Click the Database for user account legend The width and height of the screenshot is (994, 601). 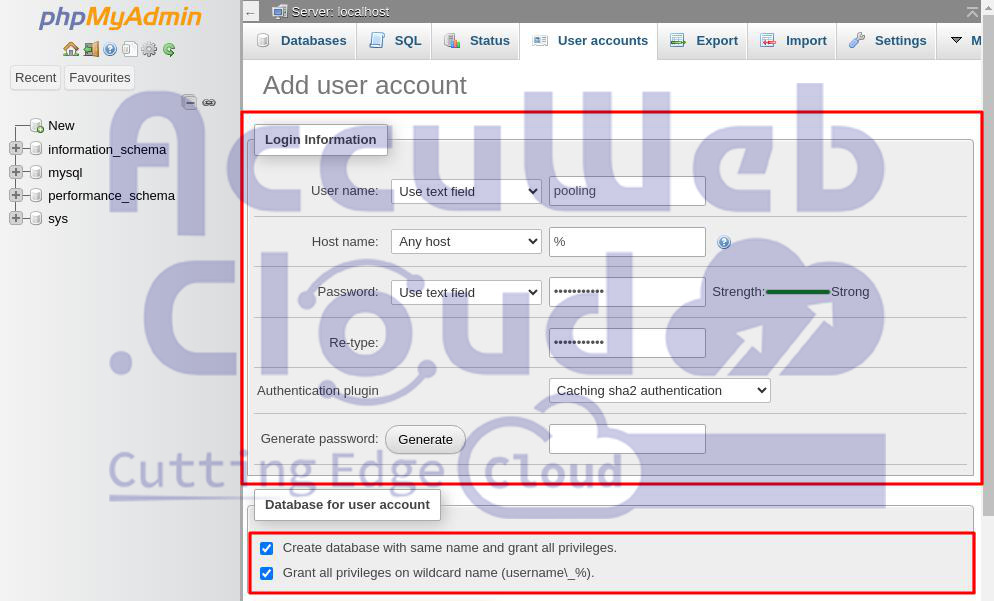pos(347,505)
